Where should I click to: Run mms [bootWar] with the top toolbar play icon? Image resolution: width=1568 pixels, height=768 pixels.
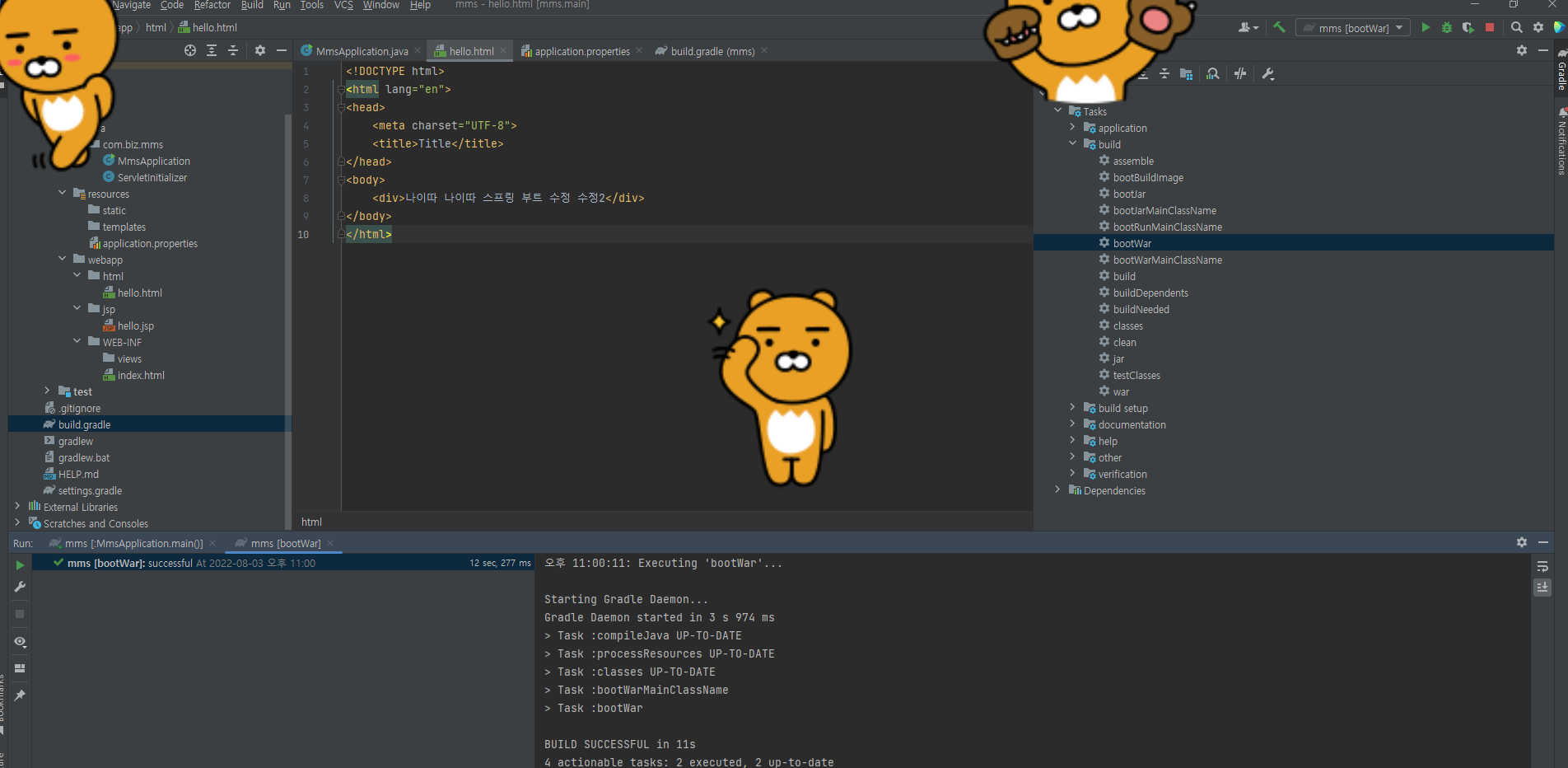1426,27
